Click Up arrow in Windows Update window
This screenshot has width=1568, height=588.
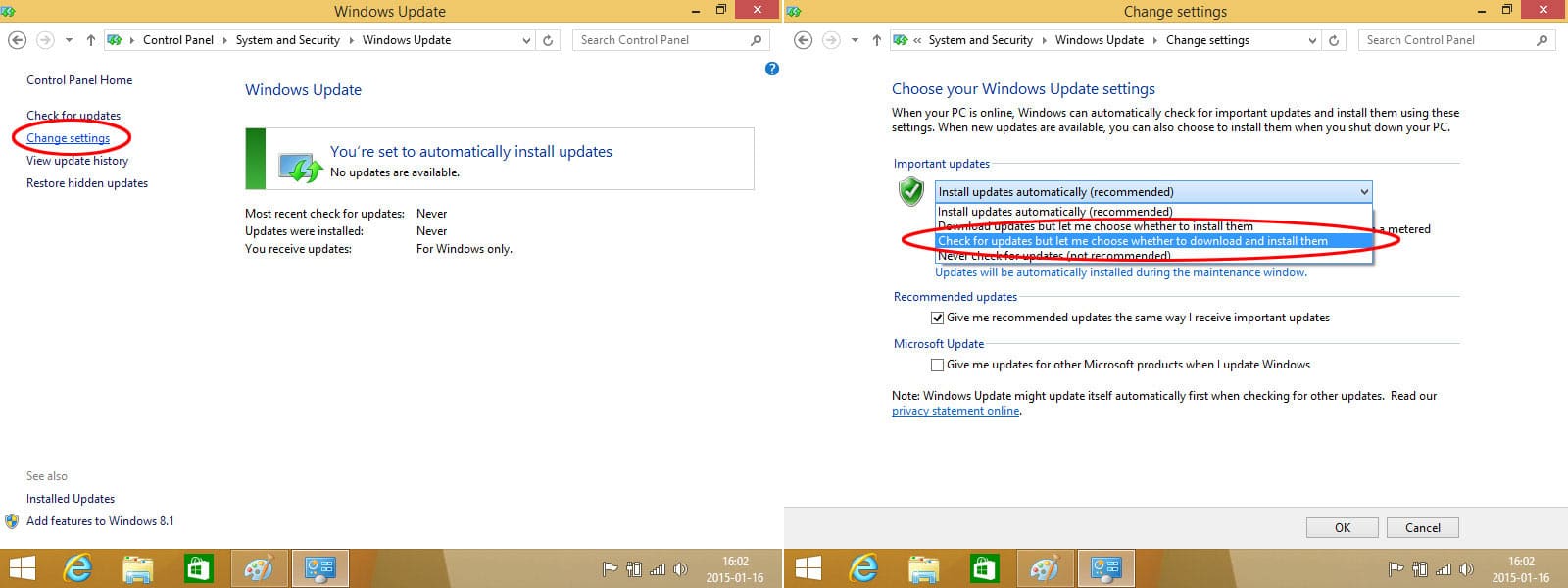pyautogui.click(x=91, y=40)
